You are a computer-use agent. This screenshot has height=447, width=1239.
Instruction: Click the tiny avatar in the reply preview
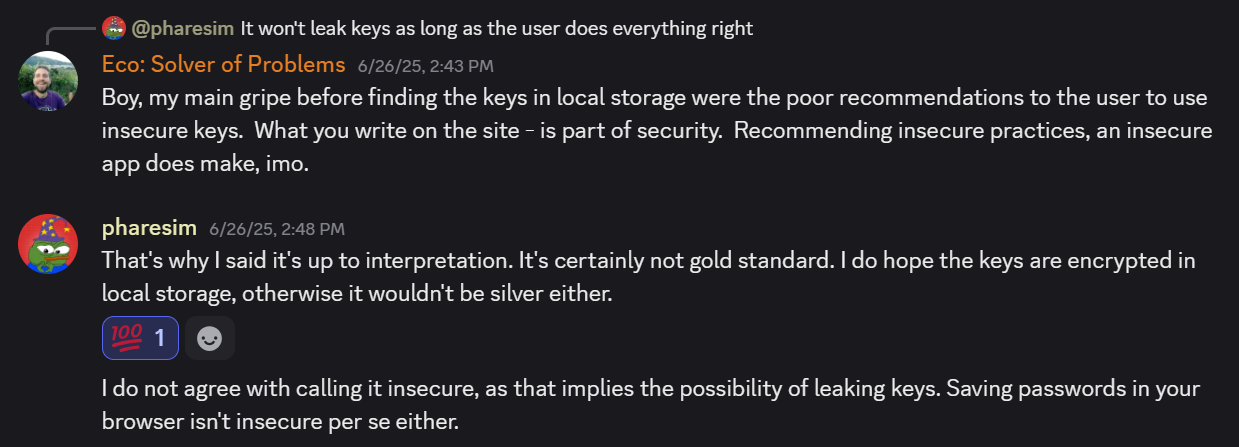(x=113, y=28)
